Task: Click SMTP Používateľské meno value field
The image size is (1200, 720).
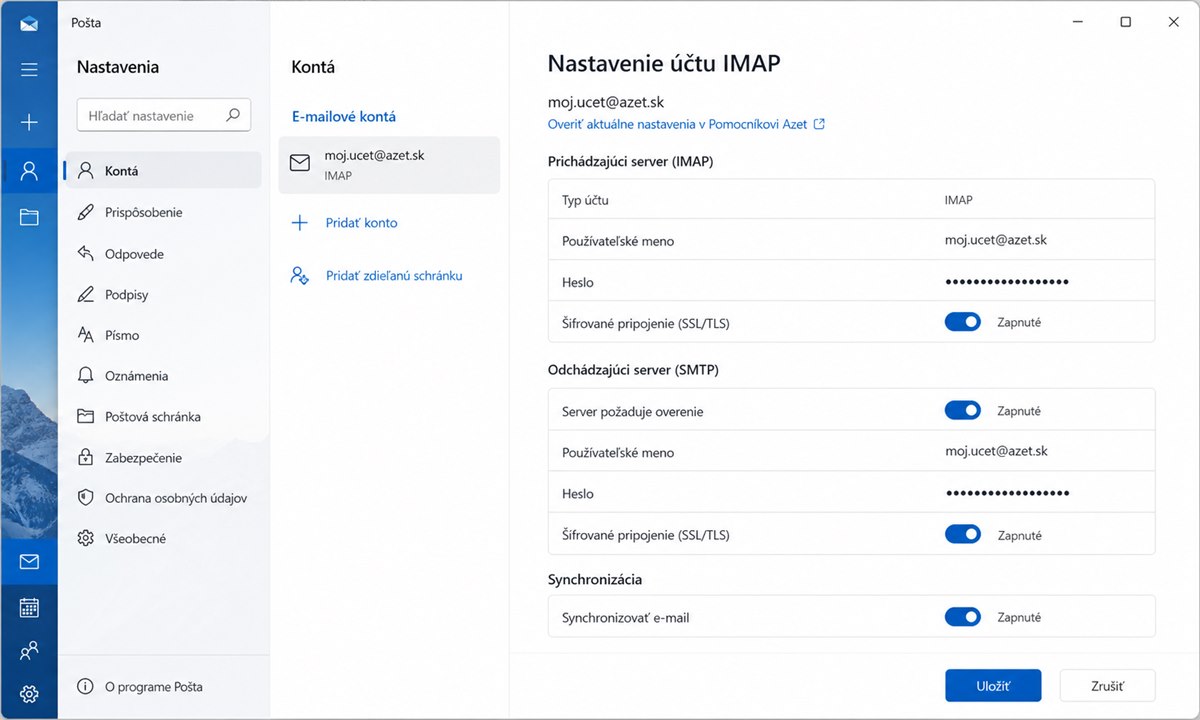Action: click(996, 451)
